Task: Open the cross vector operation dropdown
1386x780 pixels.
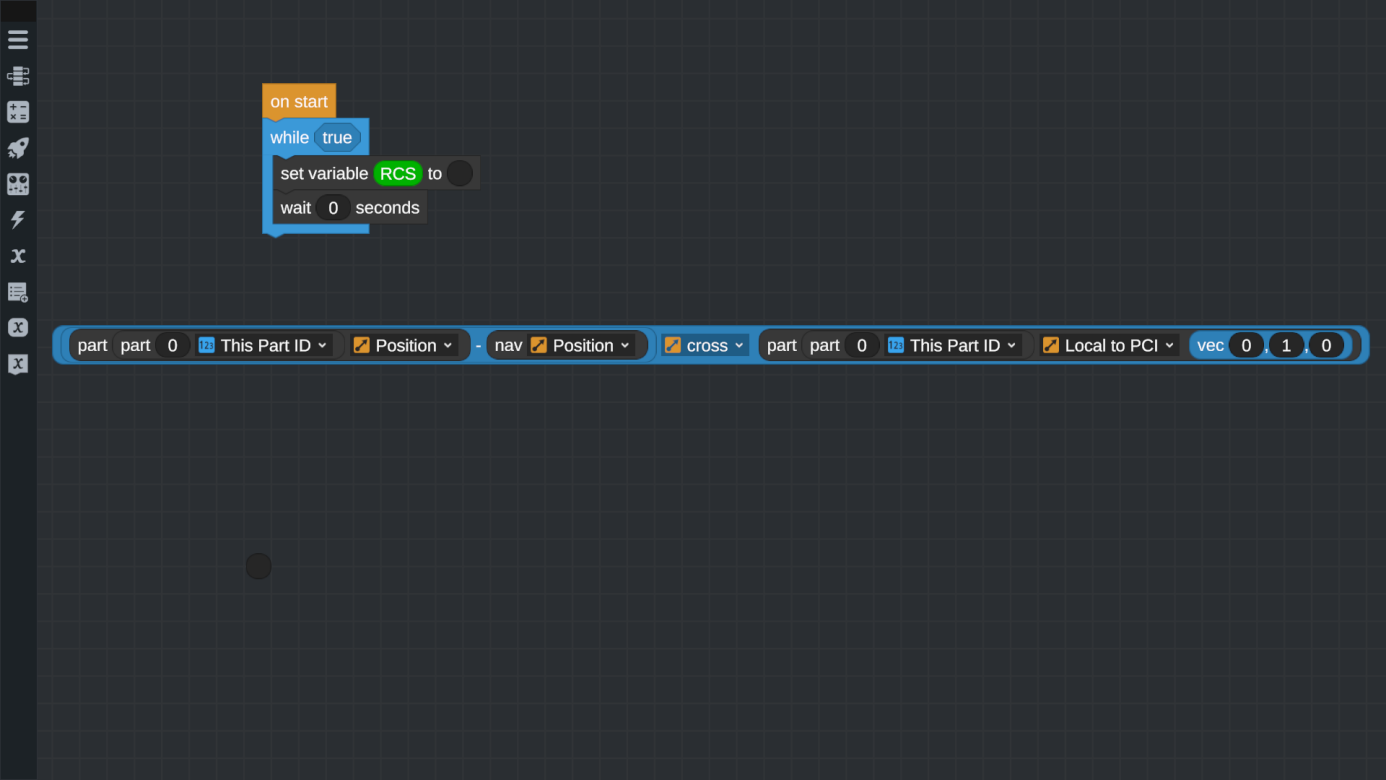Action: [x=705, y=345]
